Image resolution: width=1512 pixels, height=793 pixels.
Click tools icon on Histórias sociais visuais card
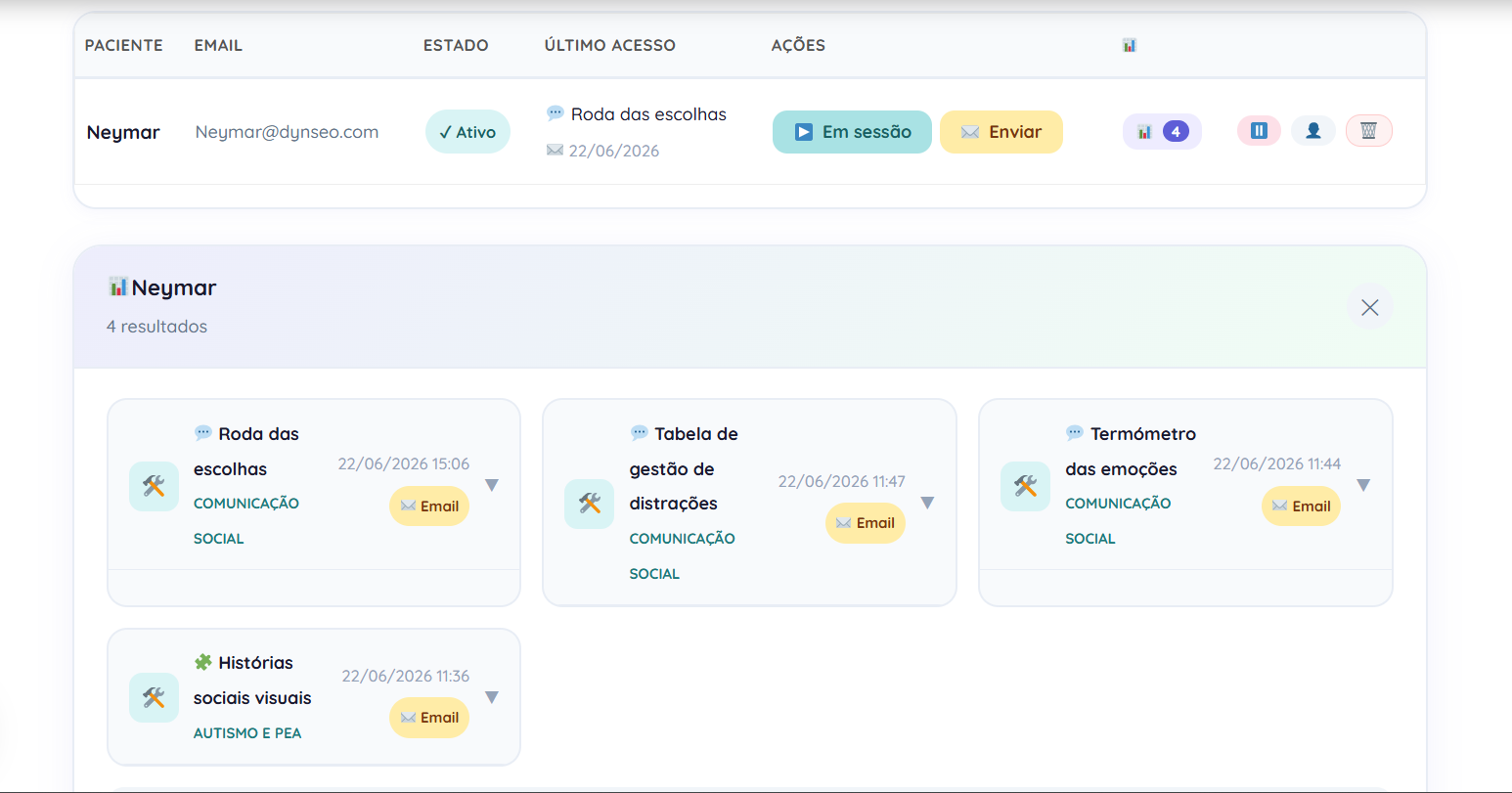tap(154, 697)
